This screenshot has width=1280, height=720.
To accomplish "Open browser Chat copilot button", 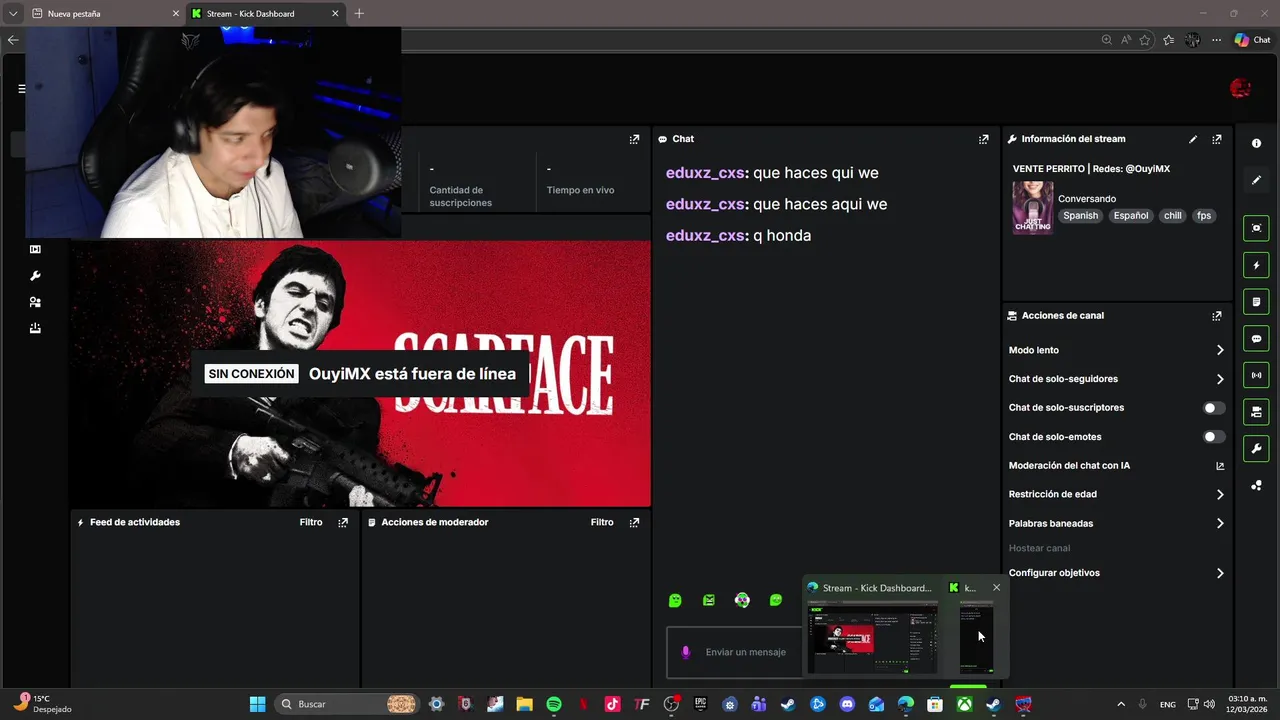I will 1252,40.
